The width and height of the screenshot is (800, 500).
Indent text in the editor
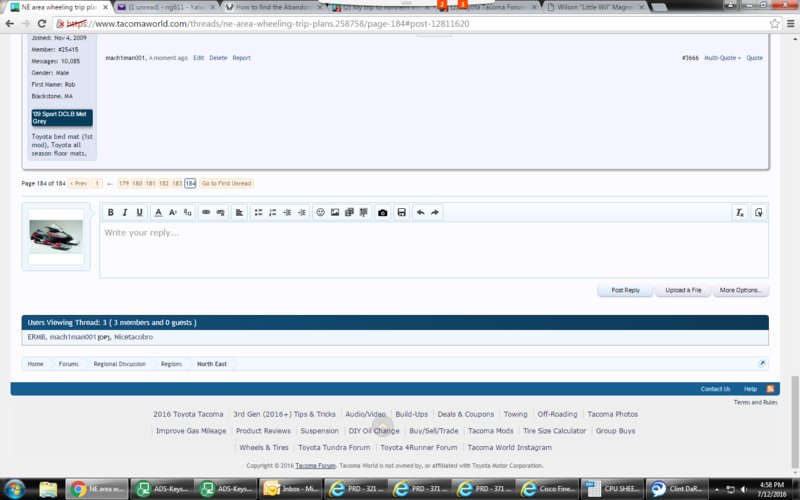(x=302, y=212)
